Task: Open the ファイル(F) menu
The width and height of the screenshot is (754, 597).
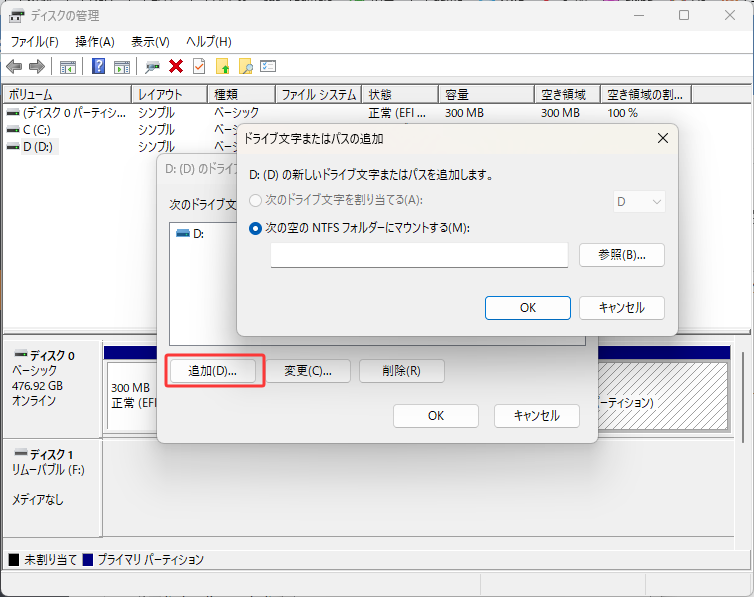Action: coord(35,42)
